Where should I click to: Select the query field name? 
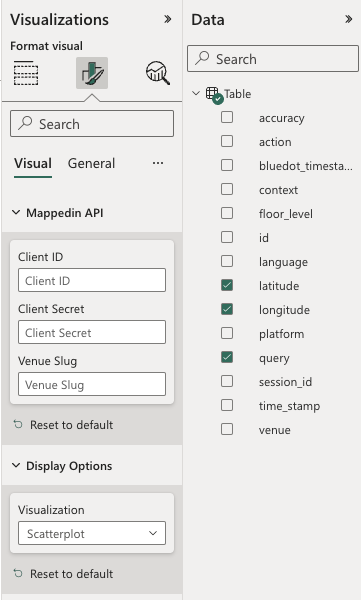point(274,358)
